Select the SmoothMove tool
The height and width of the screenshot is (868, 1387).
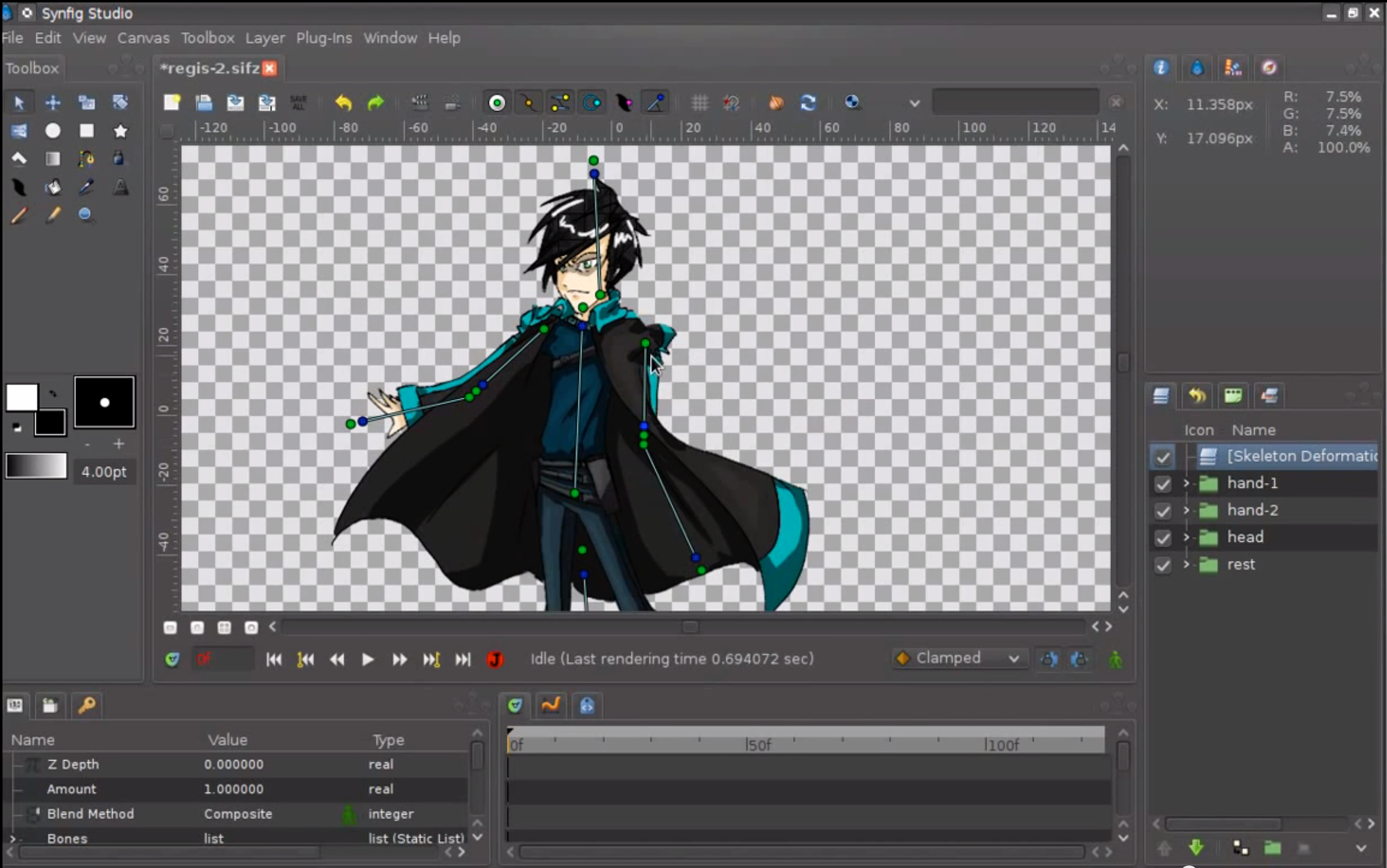click(52, 102)
